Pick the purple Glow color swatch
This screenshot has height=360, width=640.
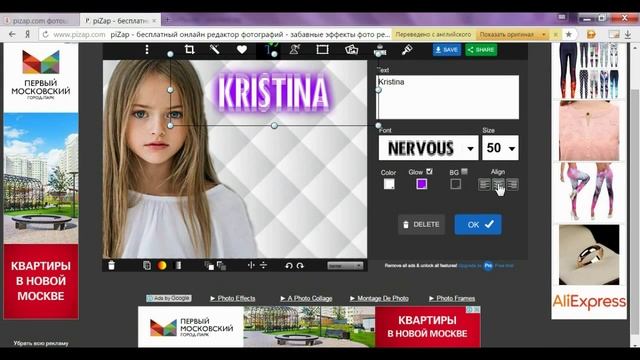click(422, 184)
